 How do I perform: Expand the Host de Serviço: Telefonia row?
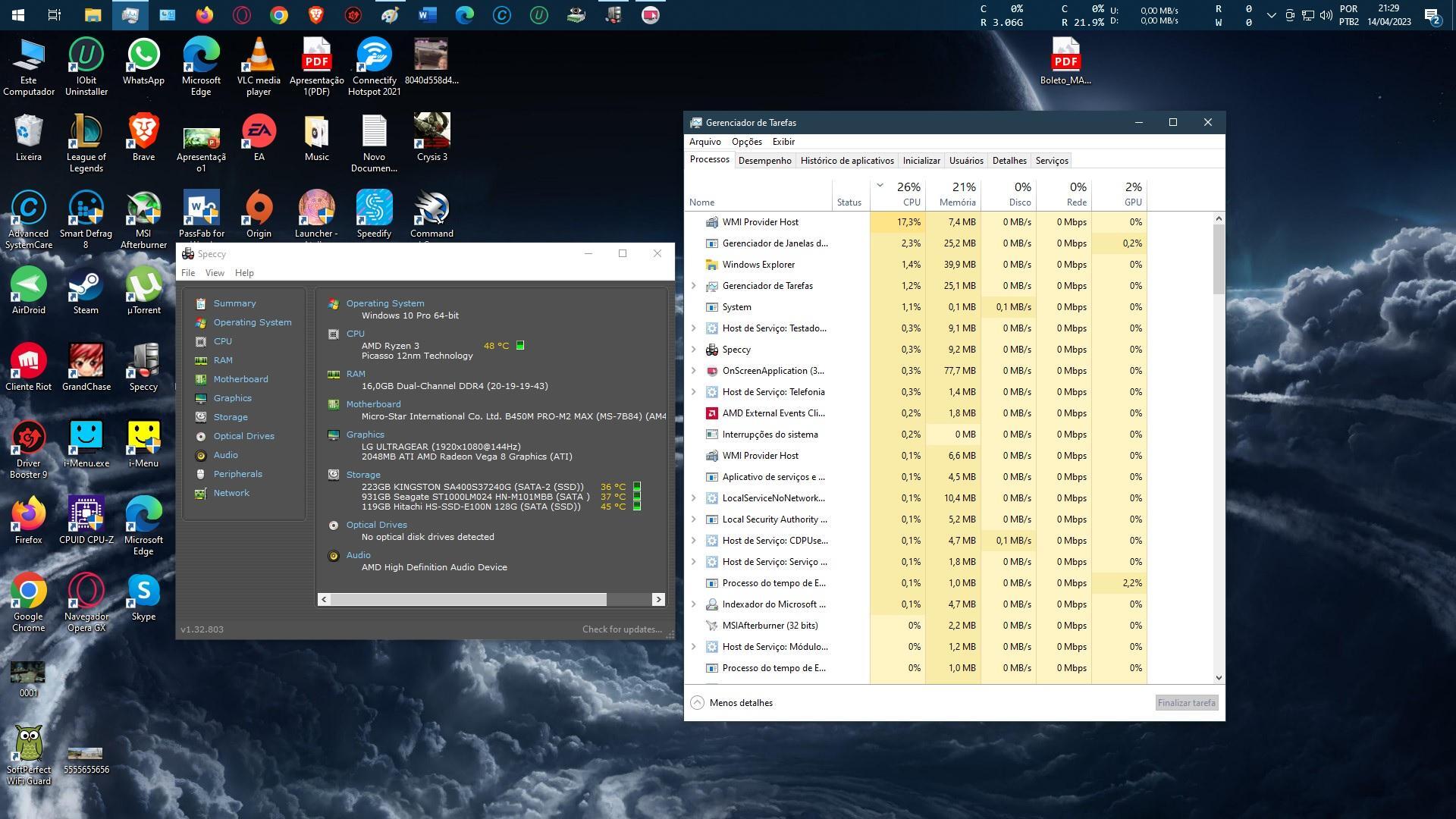point(693,392)
